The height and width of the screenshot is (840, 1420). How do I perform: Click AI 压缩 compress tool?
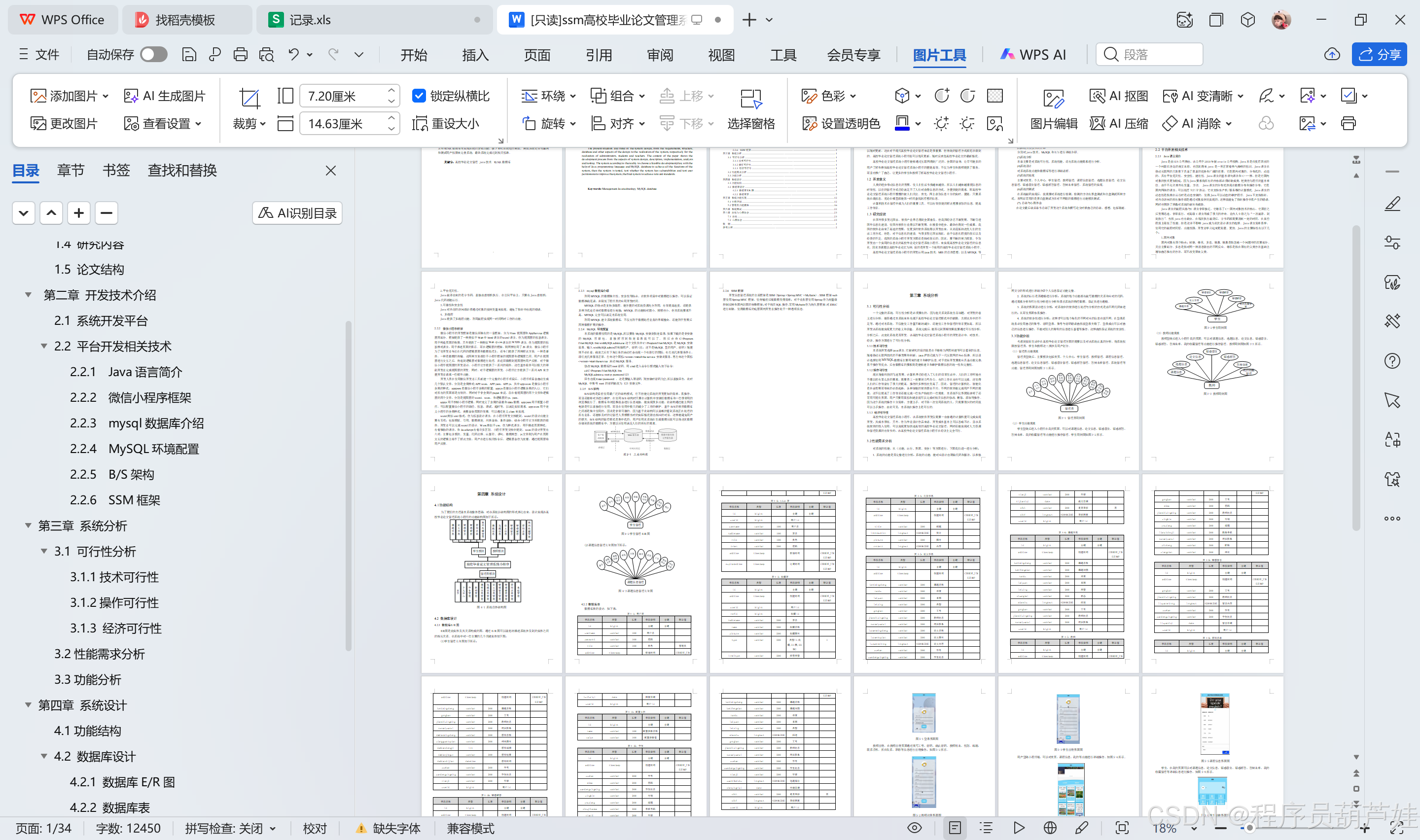pos(1118,123)
